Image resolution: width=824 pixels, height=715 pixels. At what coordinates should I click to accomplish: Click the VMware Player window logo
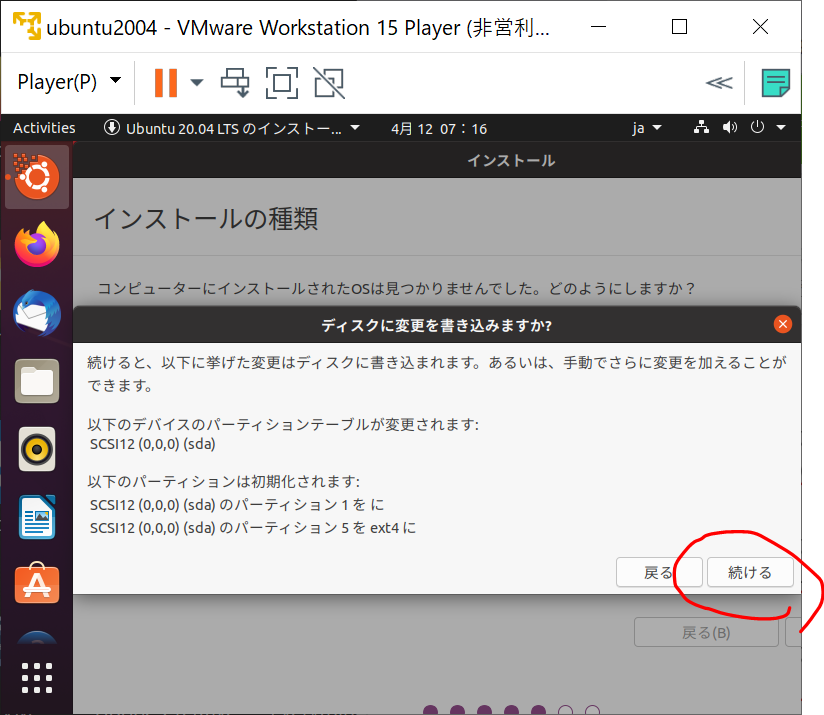pyautogui.click(x=27, y=26)
